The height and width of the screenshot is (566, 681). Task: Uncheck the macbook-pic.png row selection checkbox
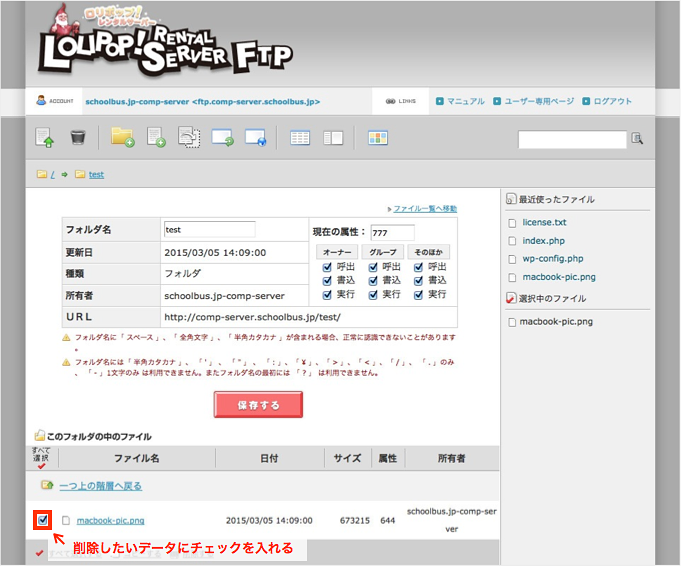[43, 520]
